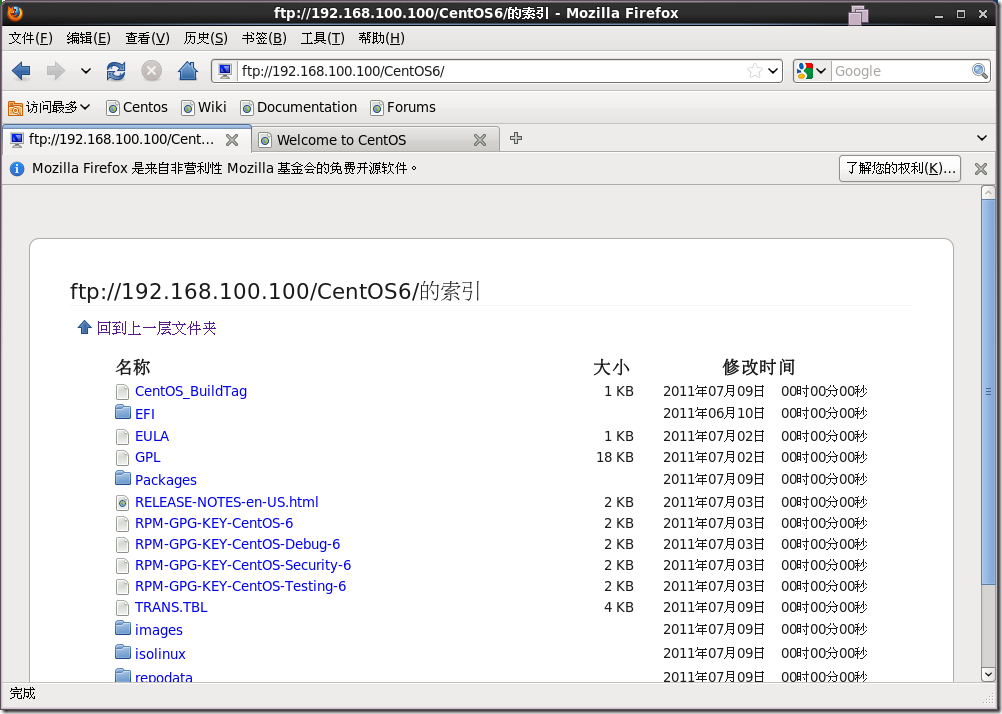The image size is (1002, 714).
Task: Click 了解您的权利(K)… button
Action: [x=900, y=169]
